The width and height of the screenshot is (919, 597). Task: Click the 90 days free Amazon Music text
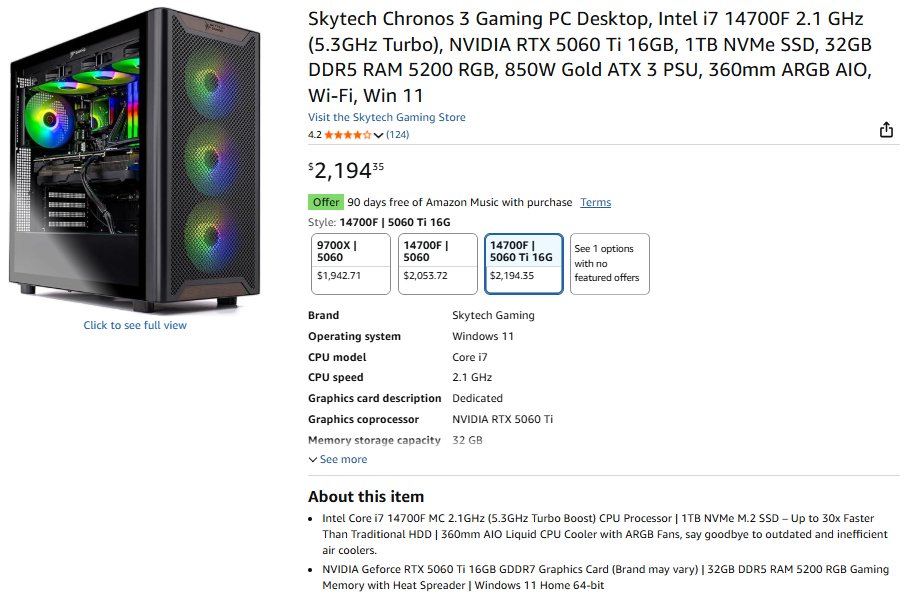[x=459, y=202]
